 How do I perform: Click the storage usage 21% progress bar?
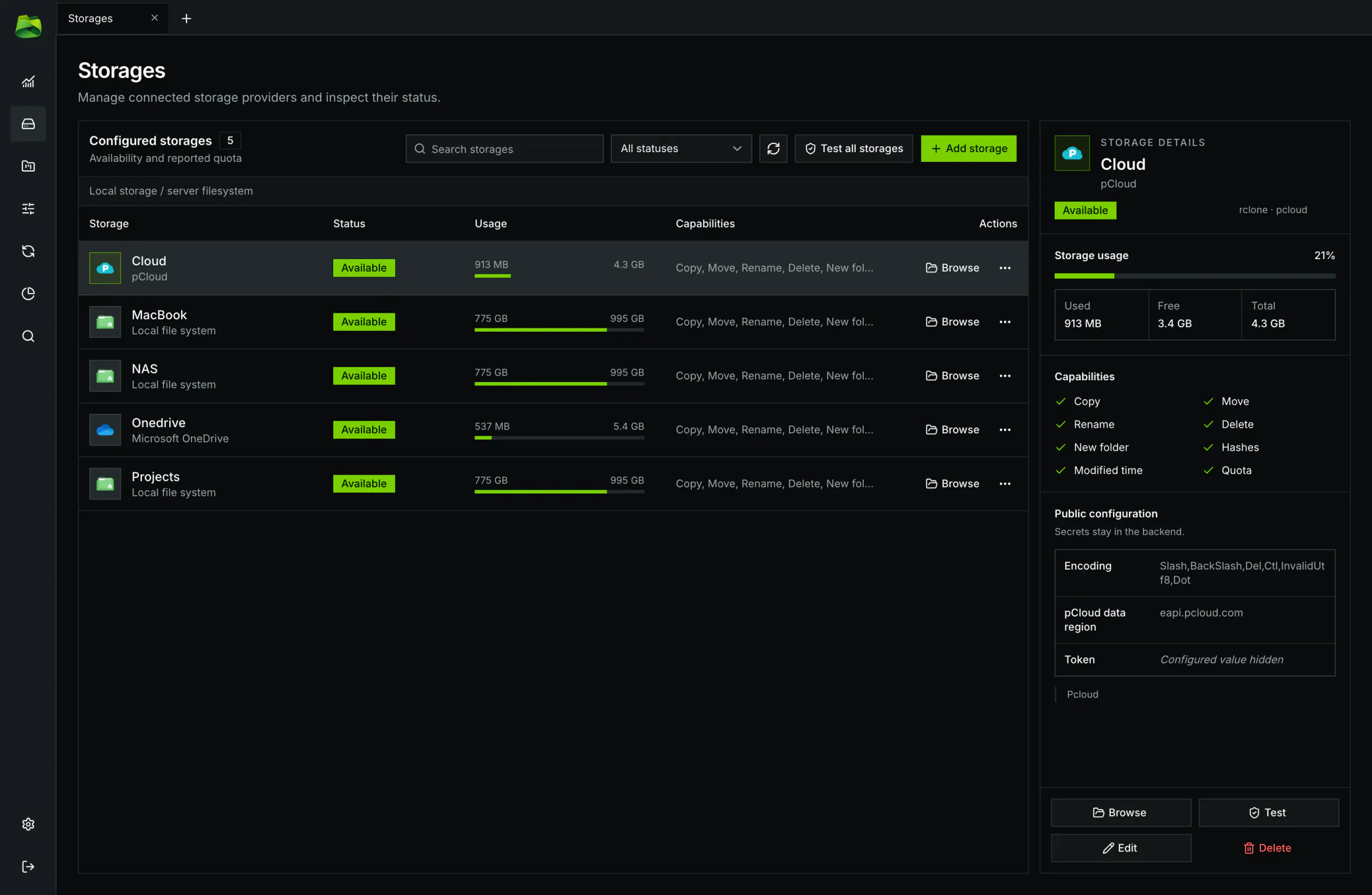click(x=1194, y=276)
